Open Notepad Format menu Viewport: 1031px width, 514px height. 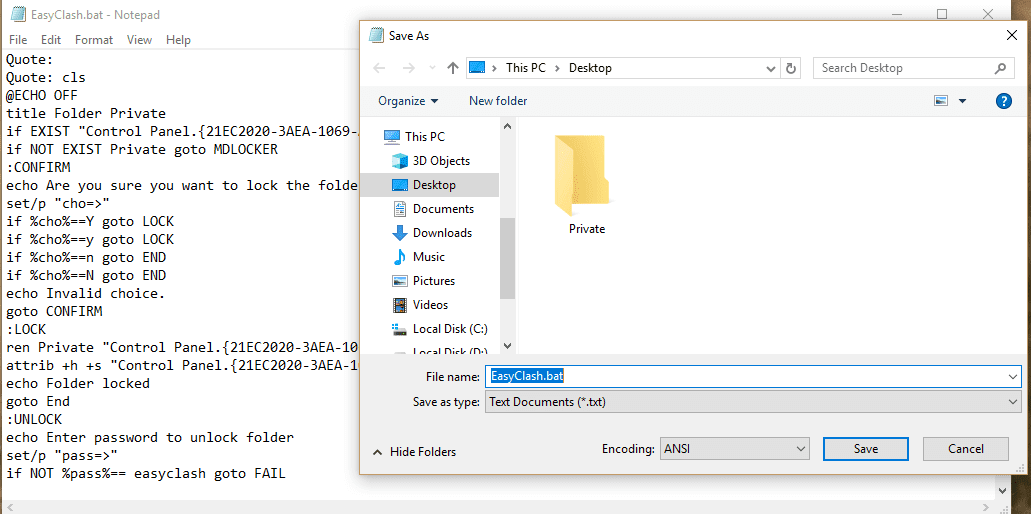tap(94, 40)
